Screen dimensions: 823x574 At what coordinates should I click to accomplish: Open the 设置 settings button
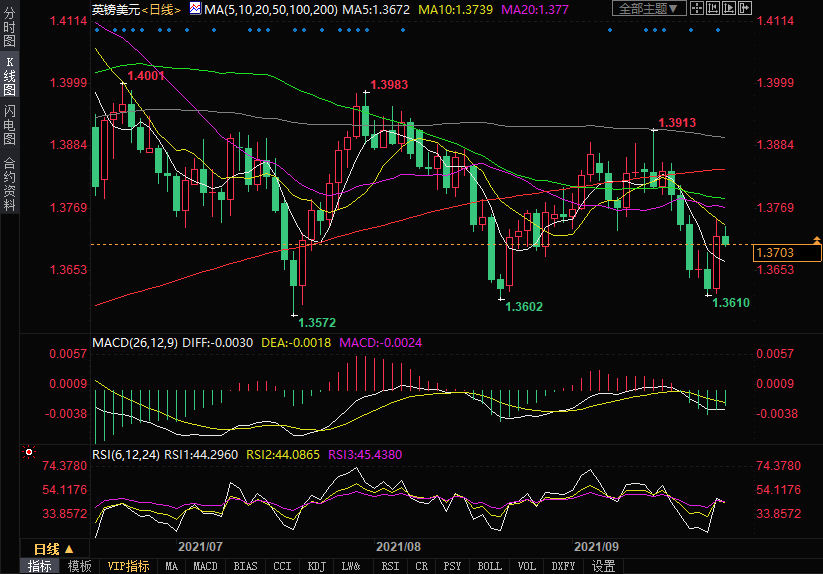pos(603,566)
